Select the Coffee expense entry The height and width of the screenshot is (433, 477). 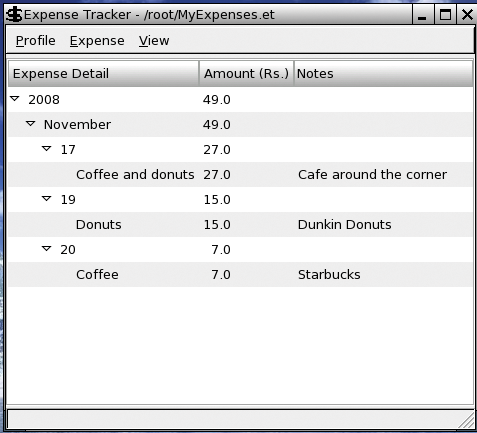(x=97, y=275)
